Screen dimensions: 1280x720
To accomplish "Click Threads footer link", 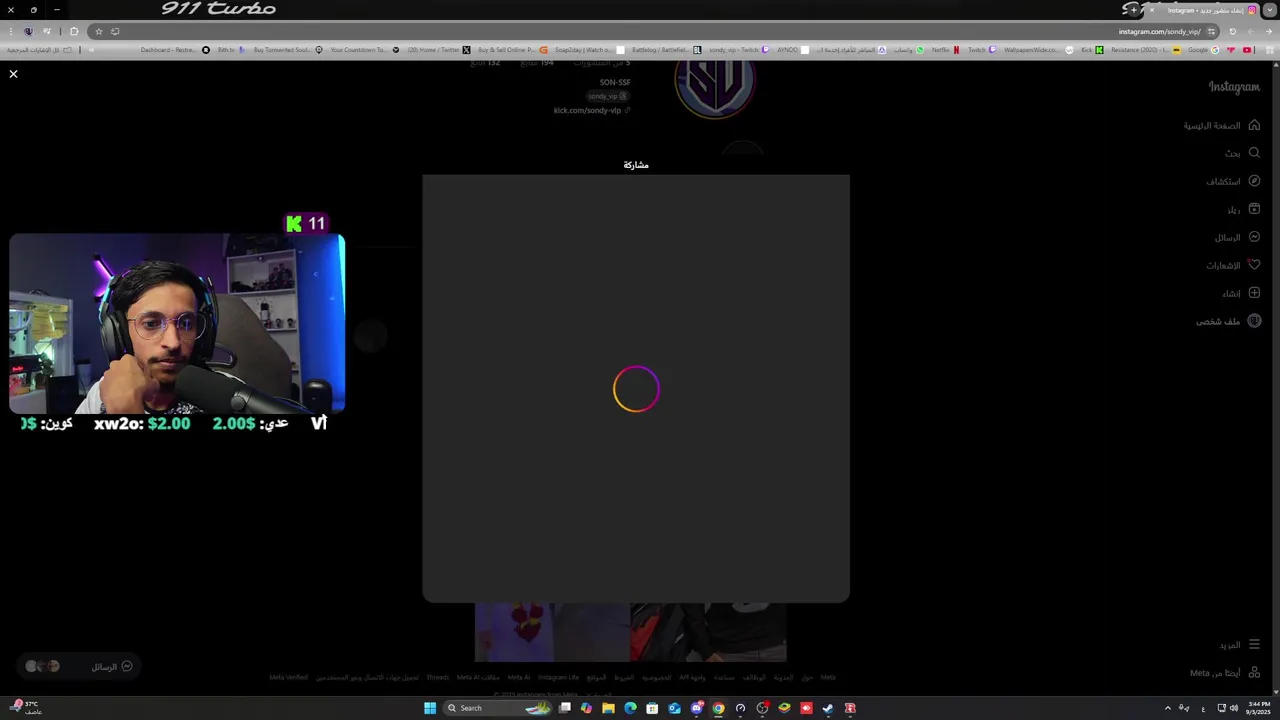I will click(x=438, y=677).
